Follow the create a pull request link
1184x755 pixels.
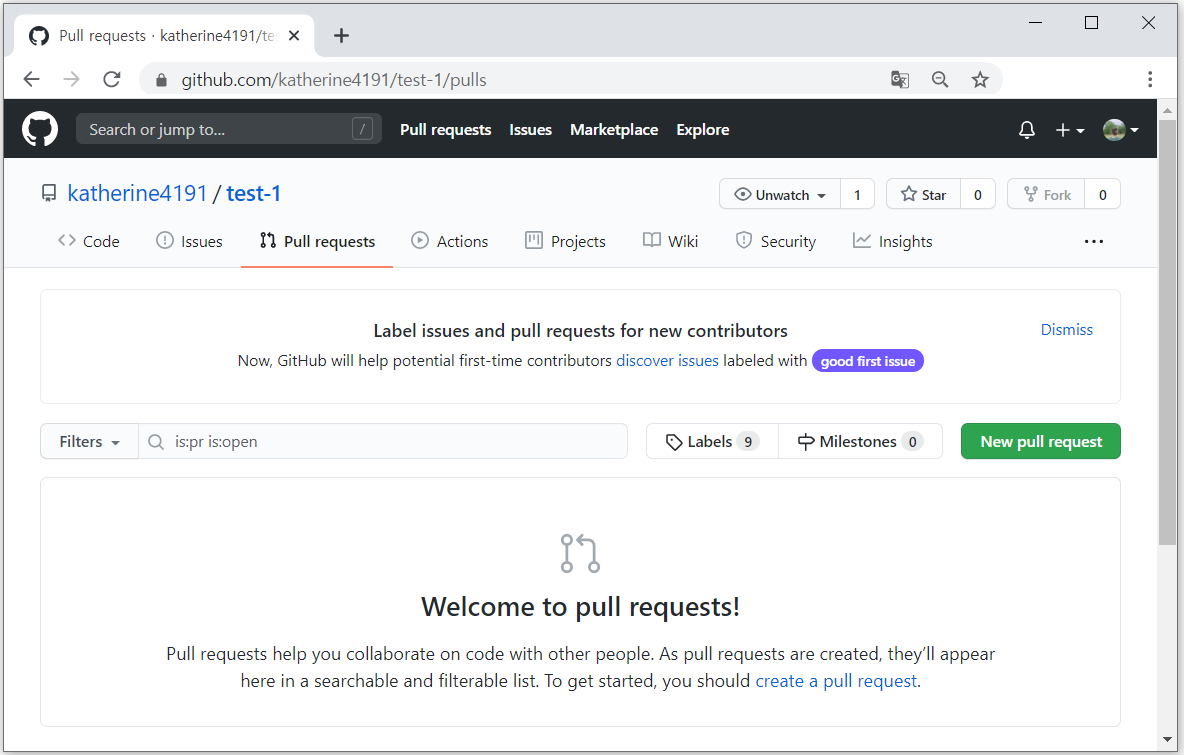click(836, 681)
